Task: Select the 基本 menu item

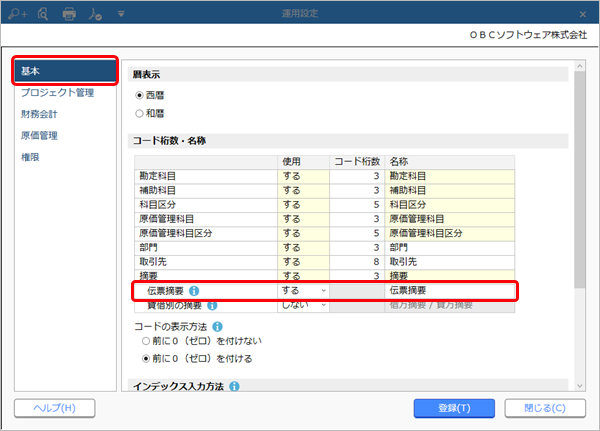Action: [x=65, y=71]
